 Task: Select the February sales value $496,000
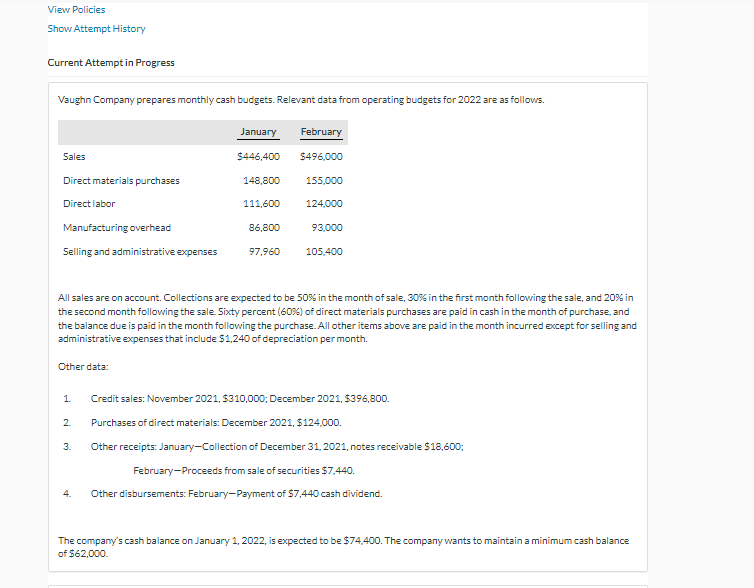click(321, 157)
